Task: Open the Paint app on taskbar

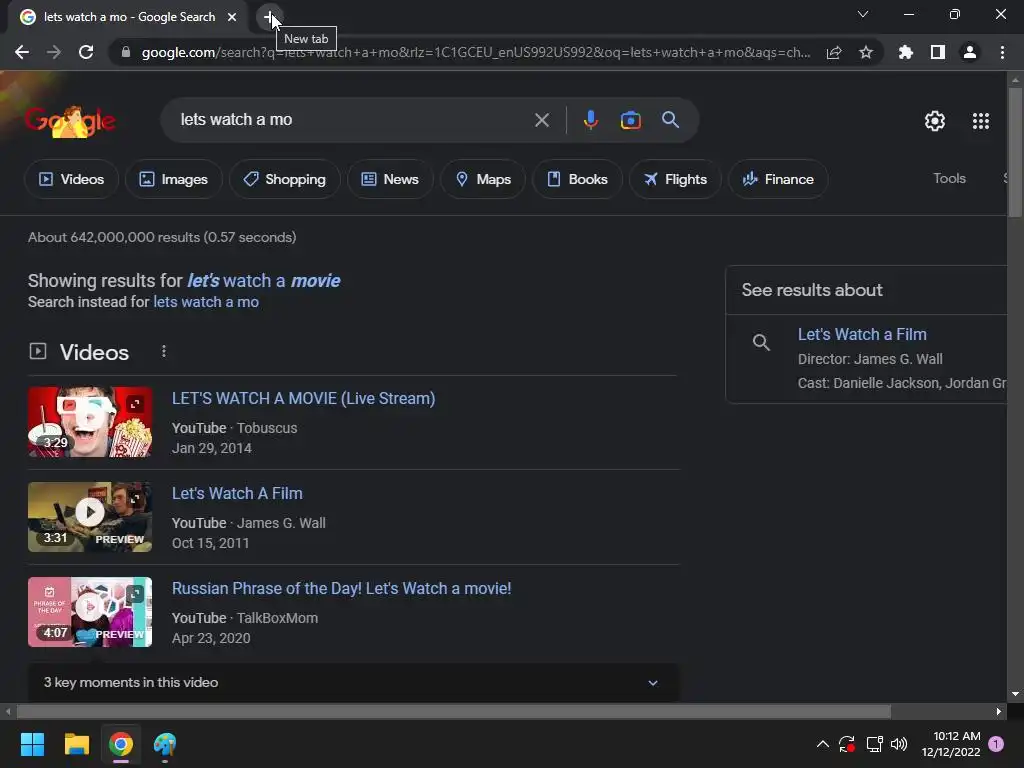Action: [x=165, y=744]
